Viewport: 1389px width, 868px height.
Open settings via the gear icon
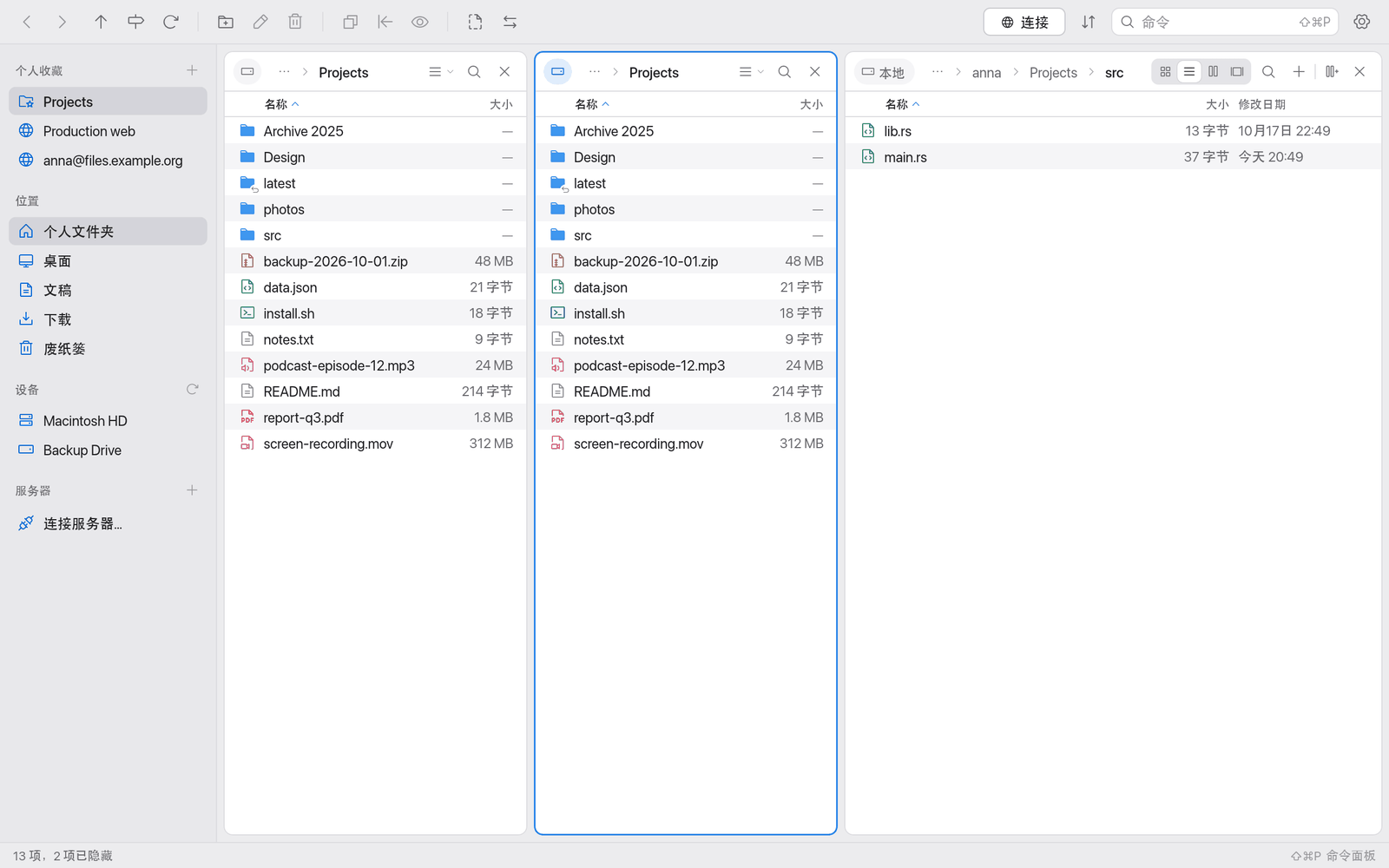(x=1362, y=22)
